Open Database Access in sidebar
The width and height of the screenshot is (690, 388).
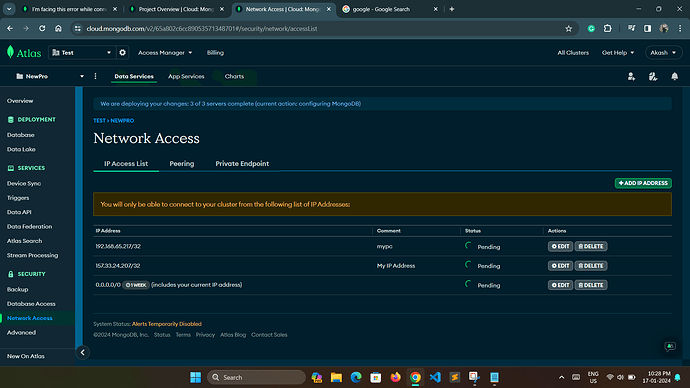point(31,304)
